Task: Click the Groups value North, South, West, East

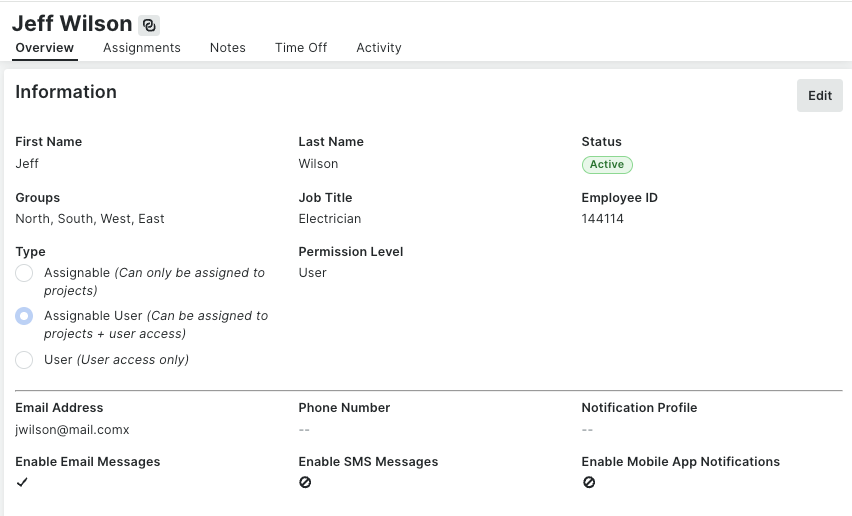Action: pyautogui.click(x=90, y=219)
